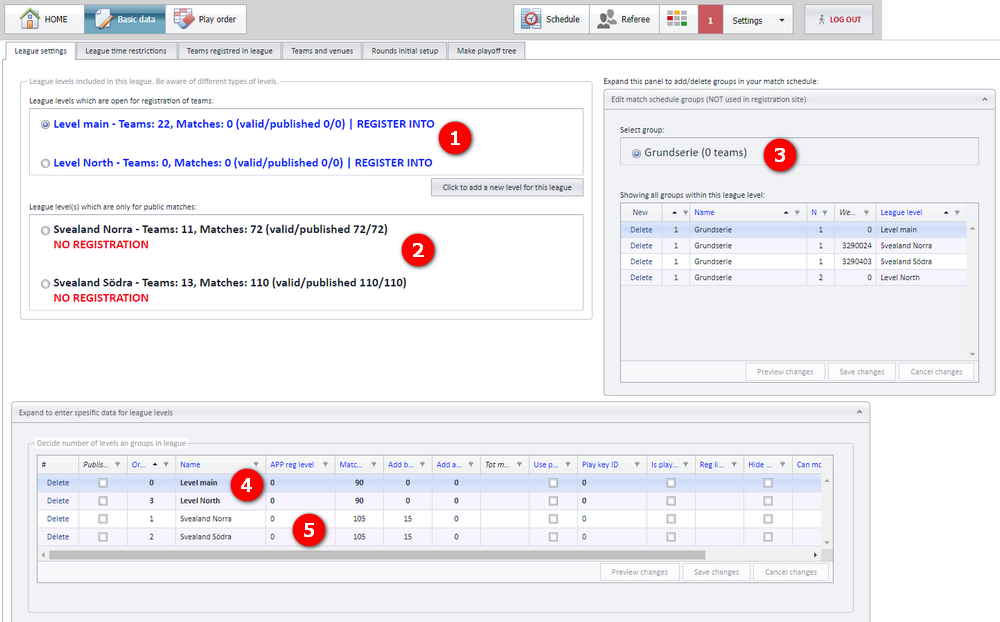Screen dimensions: 1000x622
Task: Click scroll-right arrow of levels table scrollbar
Action: (815, 555)
